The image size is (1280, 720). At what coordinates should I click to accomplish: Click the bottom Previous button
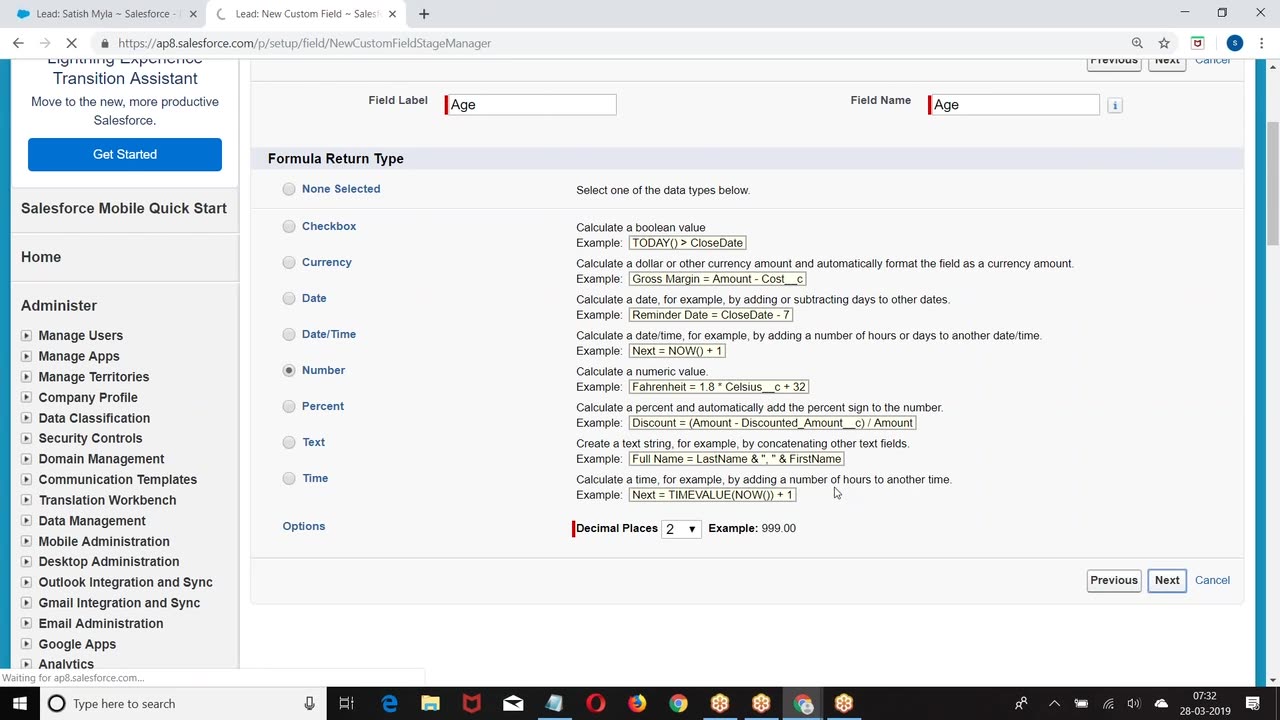coord(1113,580)
